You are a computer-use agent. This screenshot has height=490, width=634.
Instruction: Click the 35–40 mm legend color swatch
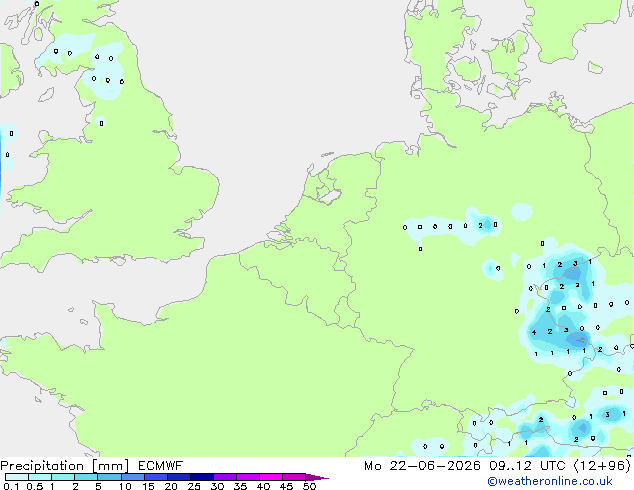tap(247, 477)
